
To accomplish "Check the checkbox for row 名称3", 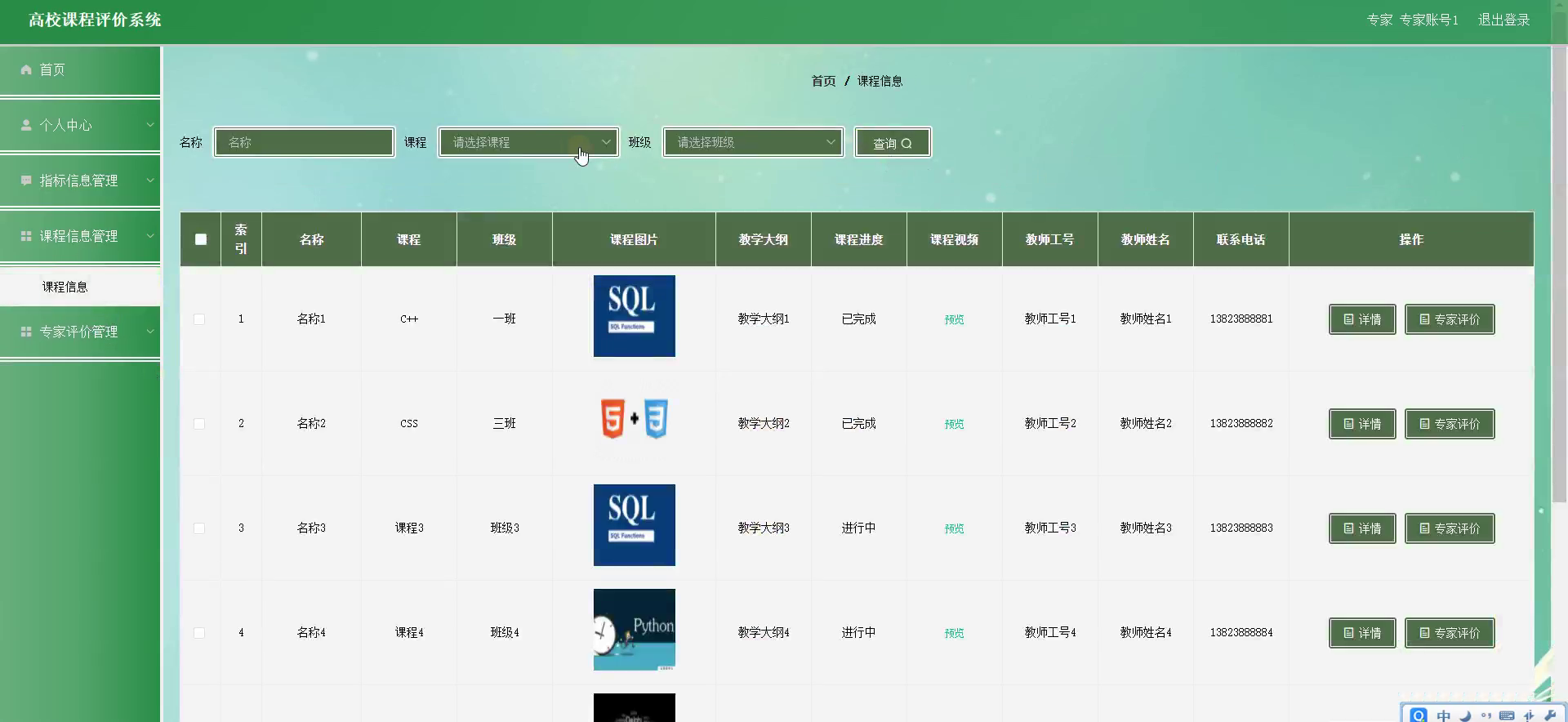I will pos(199,528).
